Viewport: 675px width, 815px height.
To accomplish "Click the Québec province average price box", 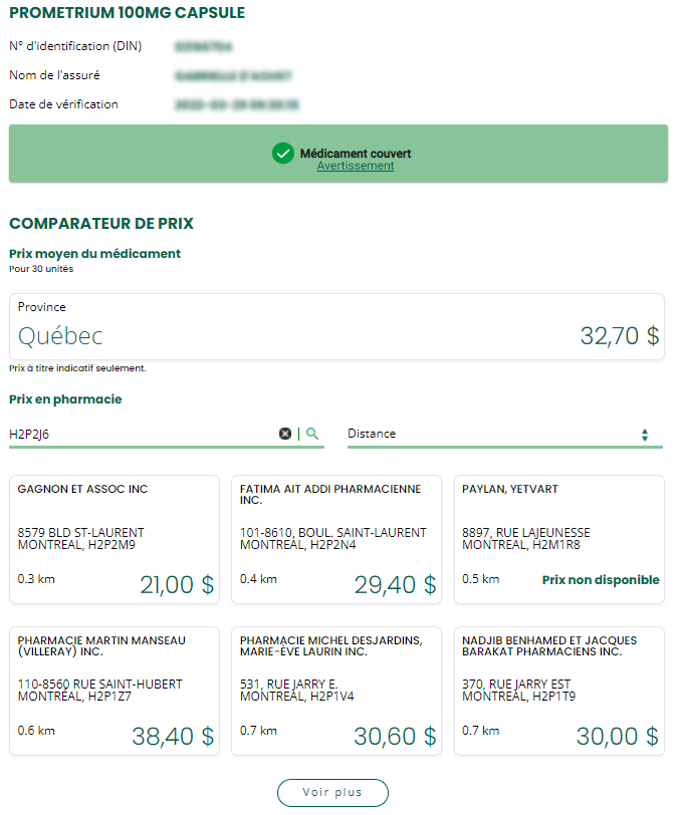I will click(x=337, y=326).
